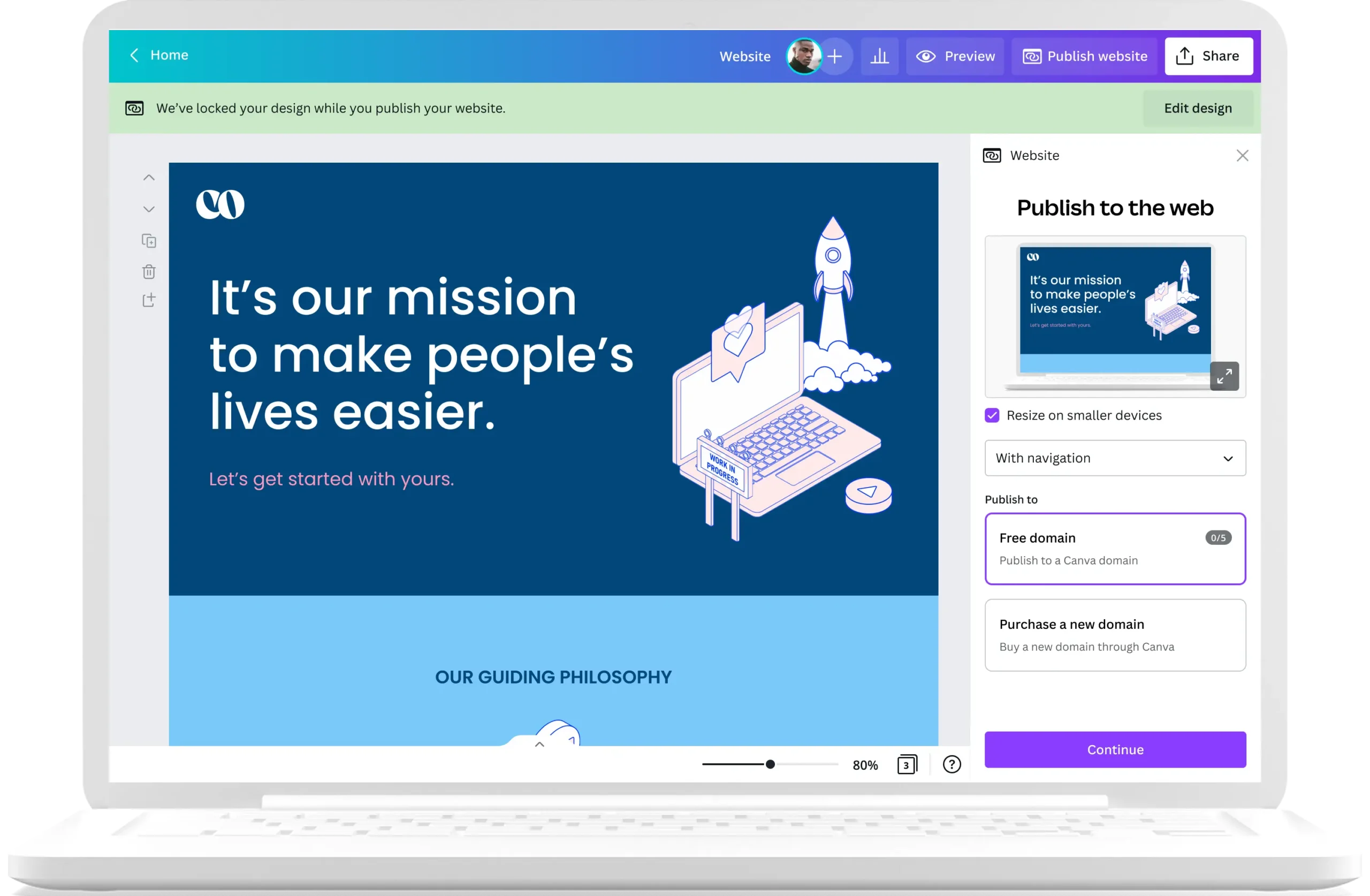This screenshot has height=896, width=1370.
Task: Click the add page icon
Action: (x=149, y=300)
